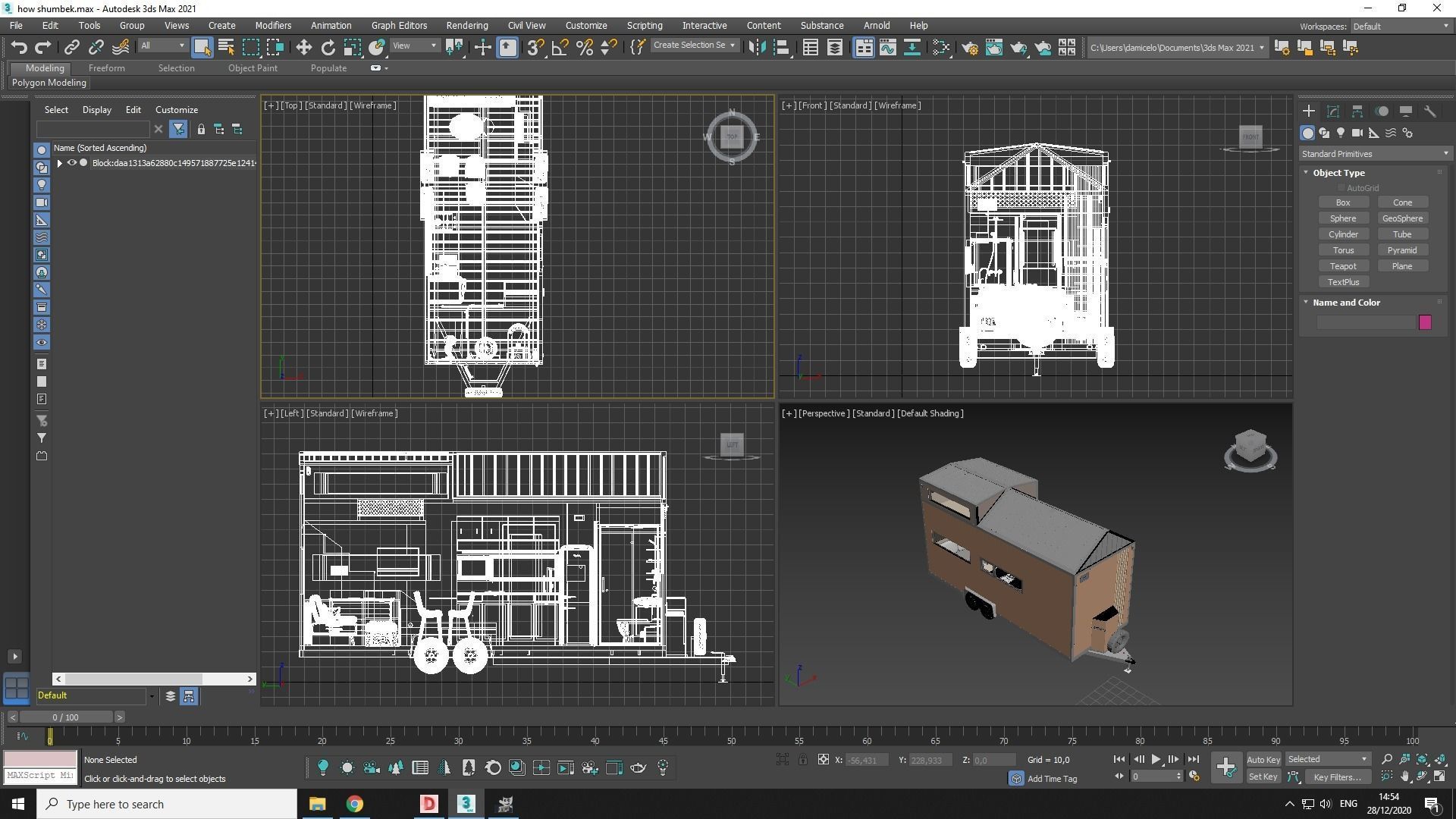Open the Display panel tab
The image size is (1456, 819).
click(1406, 111)
